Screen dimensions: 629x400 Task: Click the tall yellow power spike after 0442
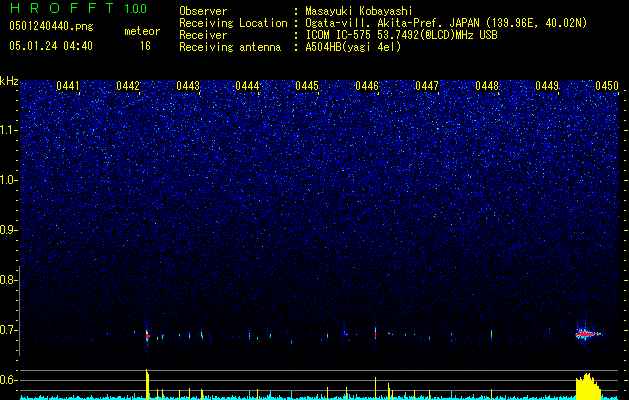point(147,384)
